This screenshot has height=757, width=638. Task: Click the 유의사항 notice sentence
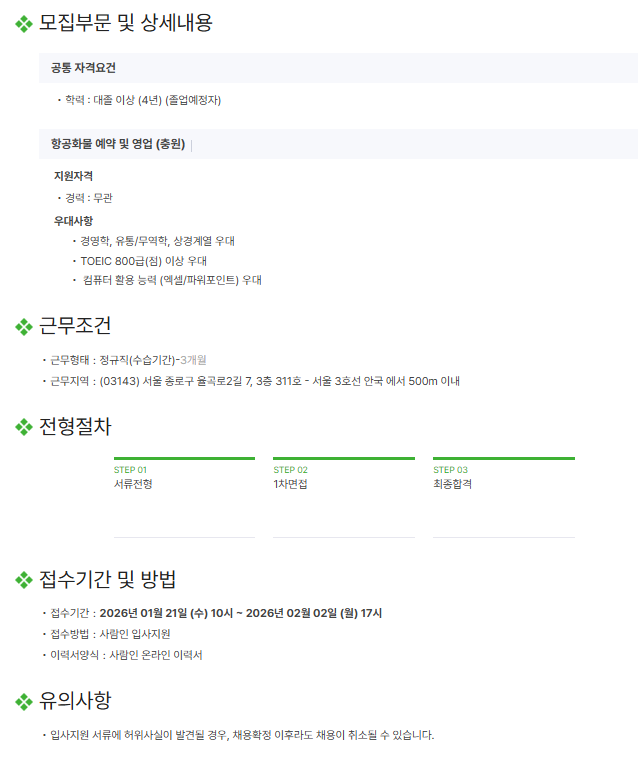(x=242, y=735)
